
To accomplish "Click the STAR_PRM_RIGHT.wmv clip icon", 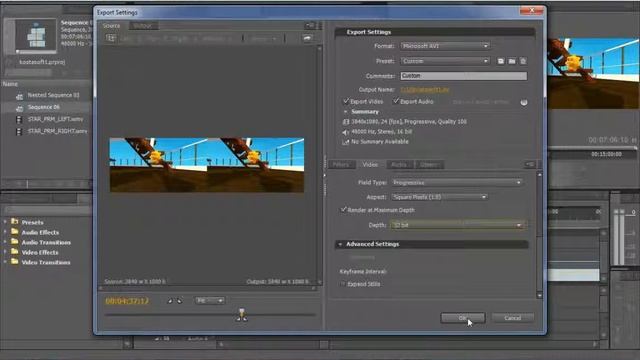I will 19,131.
